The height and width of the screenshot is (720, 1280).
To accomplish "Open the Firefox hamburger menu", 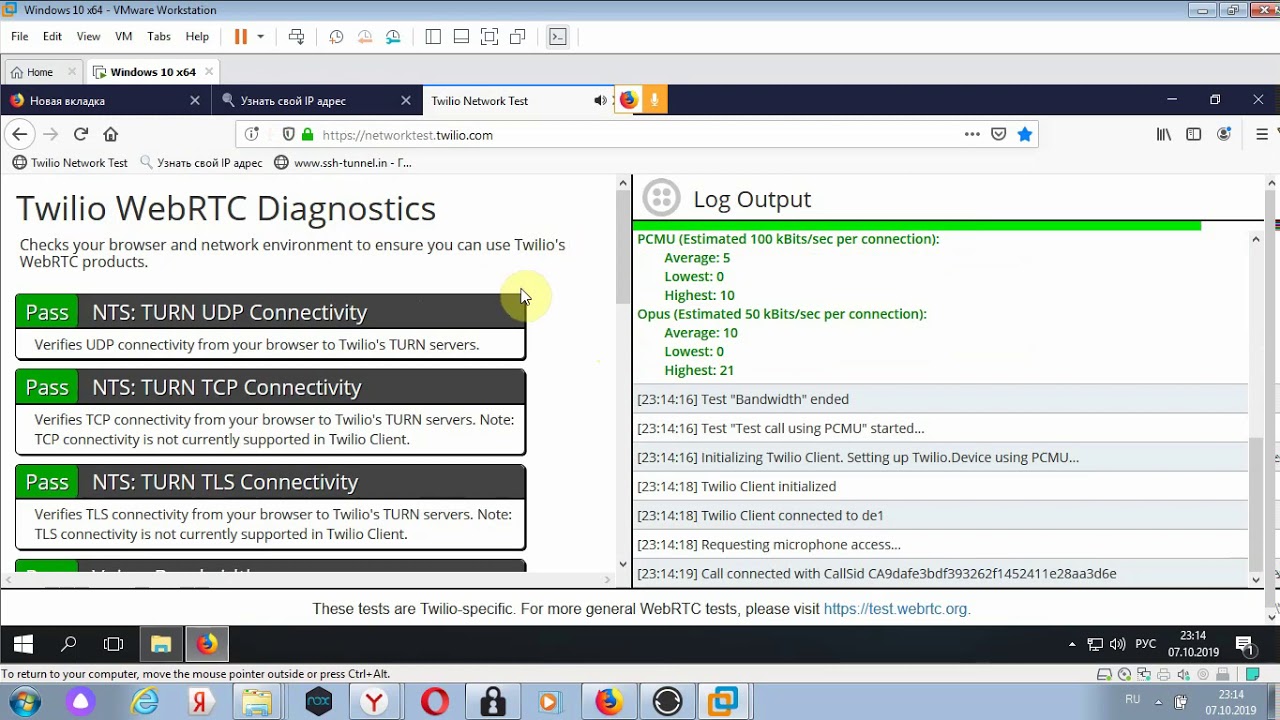I will pyautogui.click(x=1262, y=134).
